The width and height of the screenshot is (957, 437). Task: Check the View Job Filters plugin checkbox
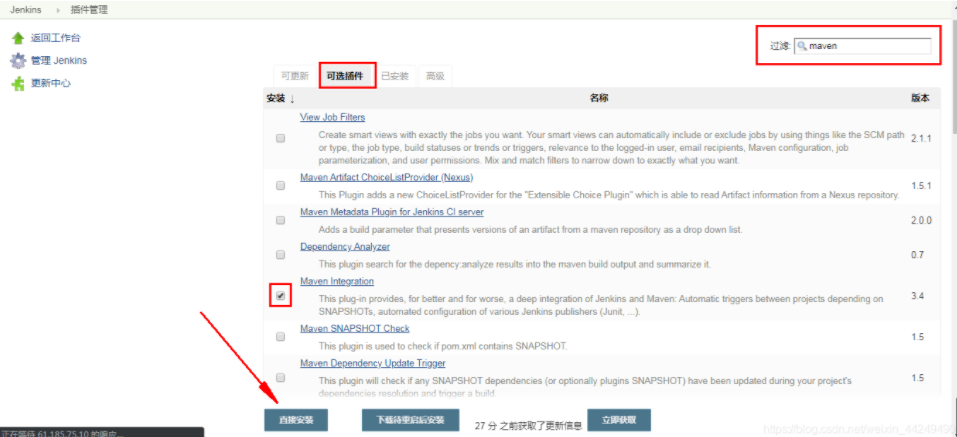pyautogui.click(x=280, y=139)
